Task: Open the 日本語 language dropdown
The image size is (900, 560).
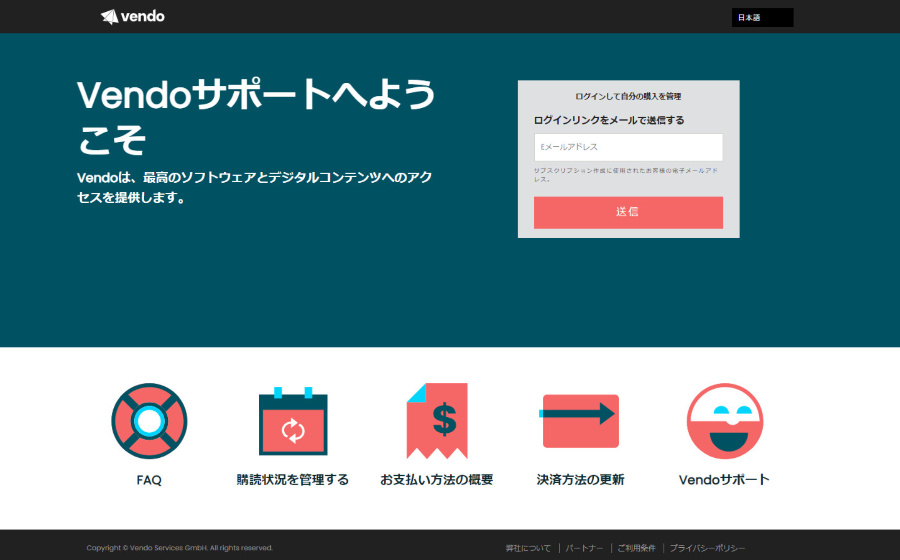Action: point(762,18)
